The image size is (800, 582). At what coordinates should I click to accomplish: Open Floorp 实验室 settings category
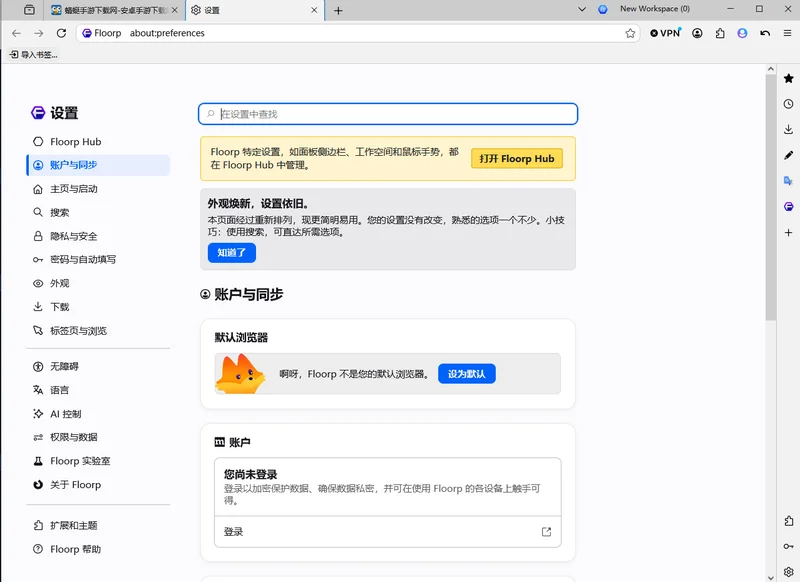click(98, 461)
